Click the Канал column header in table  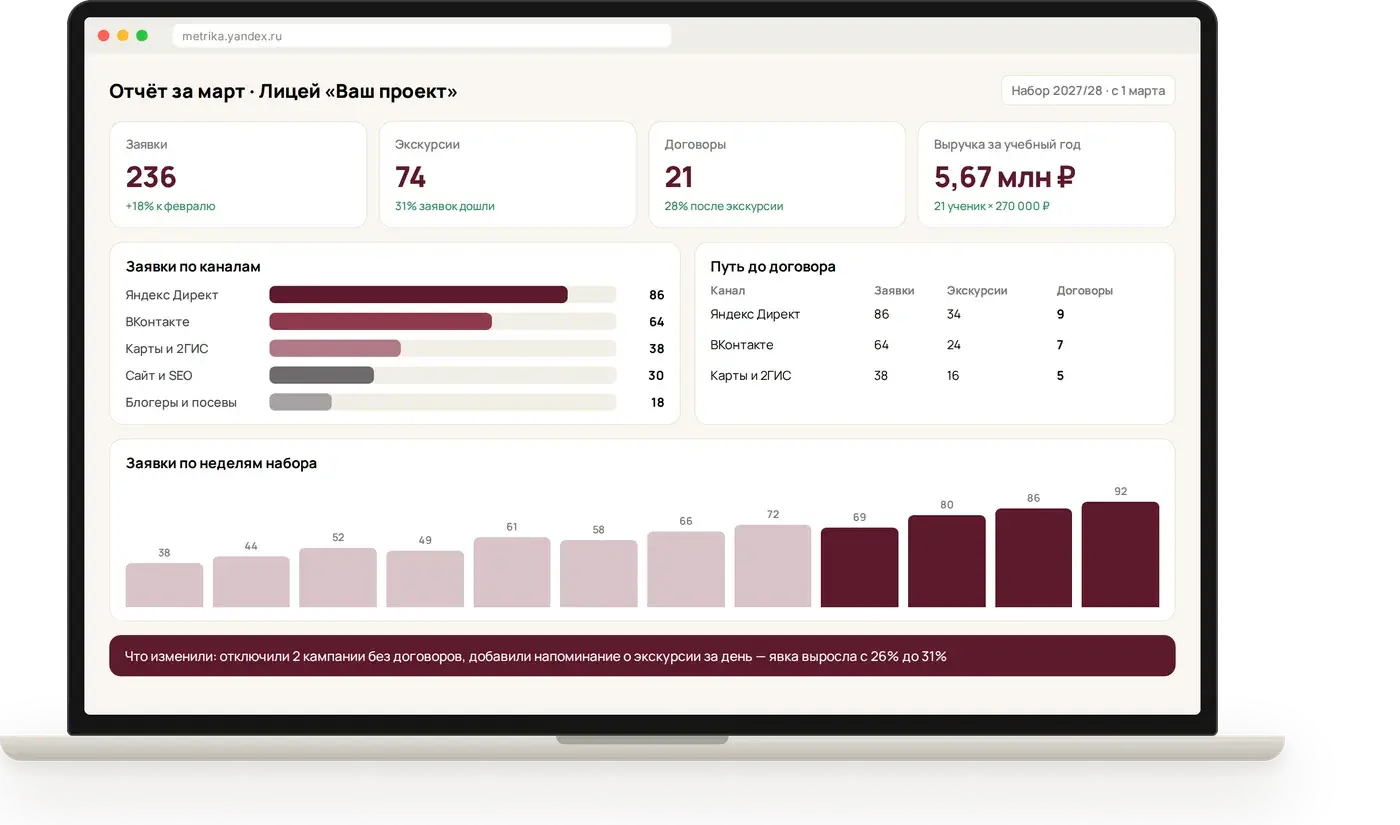[727, 291]
